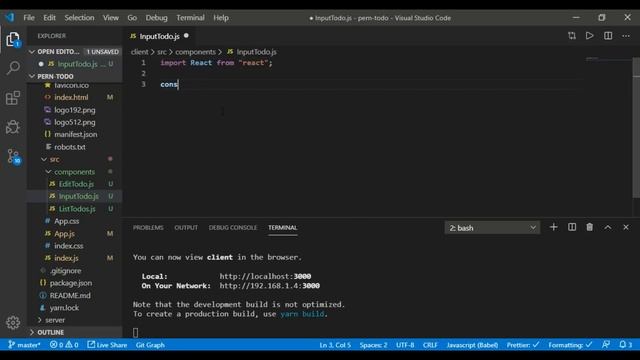This screenshot has height=360, width=640.
Task: Open the Debug menu
Action: click(156, 18)
